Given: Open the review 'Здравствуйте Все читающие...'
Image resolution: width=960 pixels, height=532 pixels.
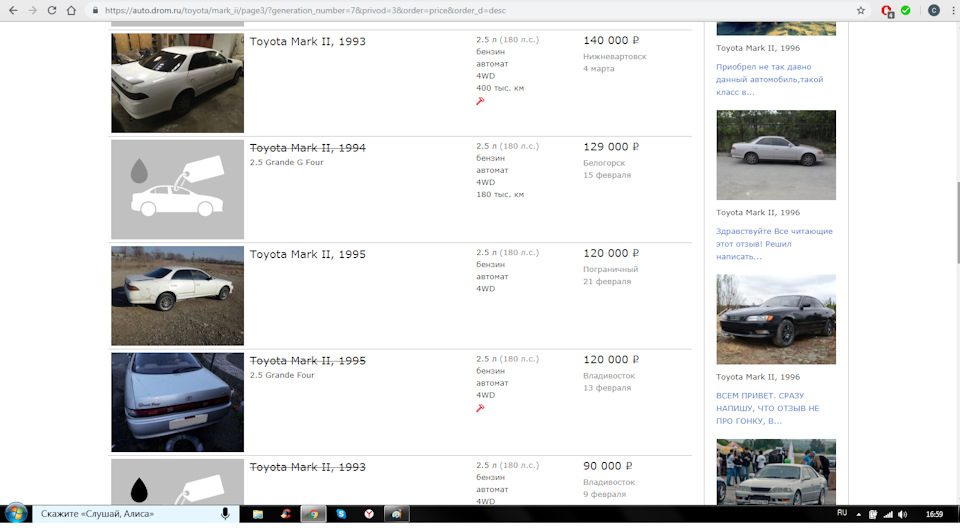Looking at the screenshot, I should pyautogui.click(x=774, y=244).
